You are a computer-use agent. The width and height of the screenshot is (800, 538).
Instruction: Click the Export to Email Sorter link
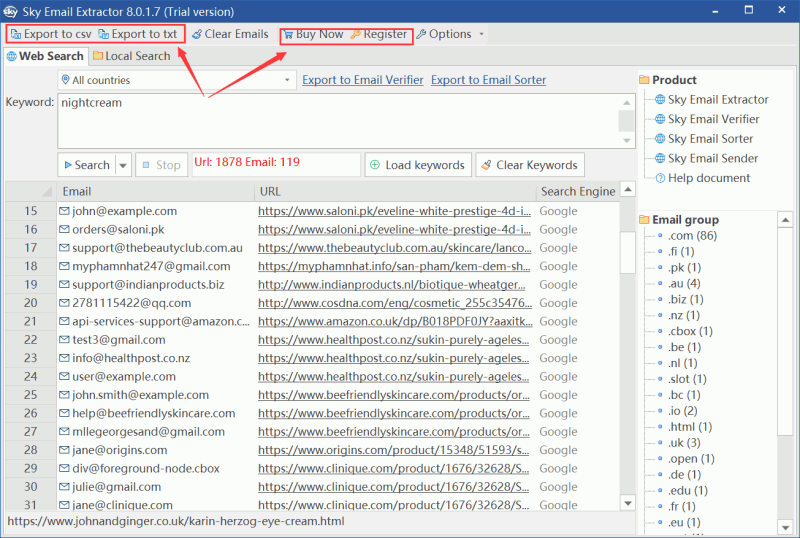[x=488, y=80]
